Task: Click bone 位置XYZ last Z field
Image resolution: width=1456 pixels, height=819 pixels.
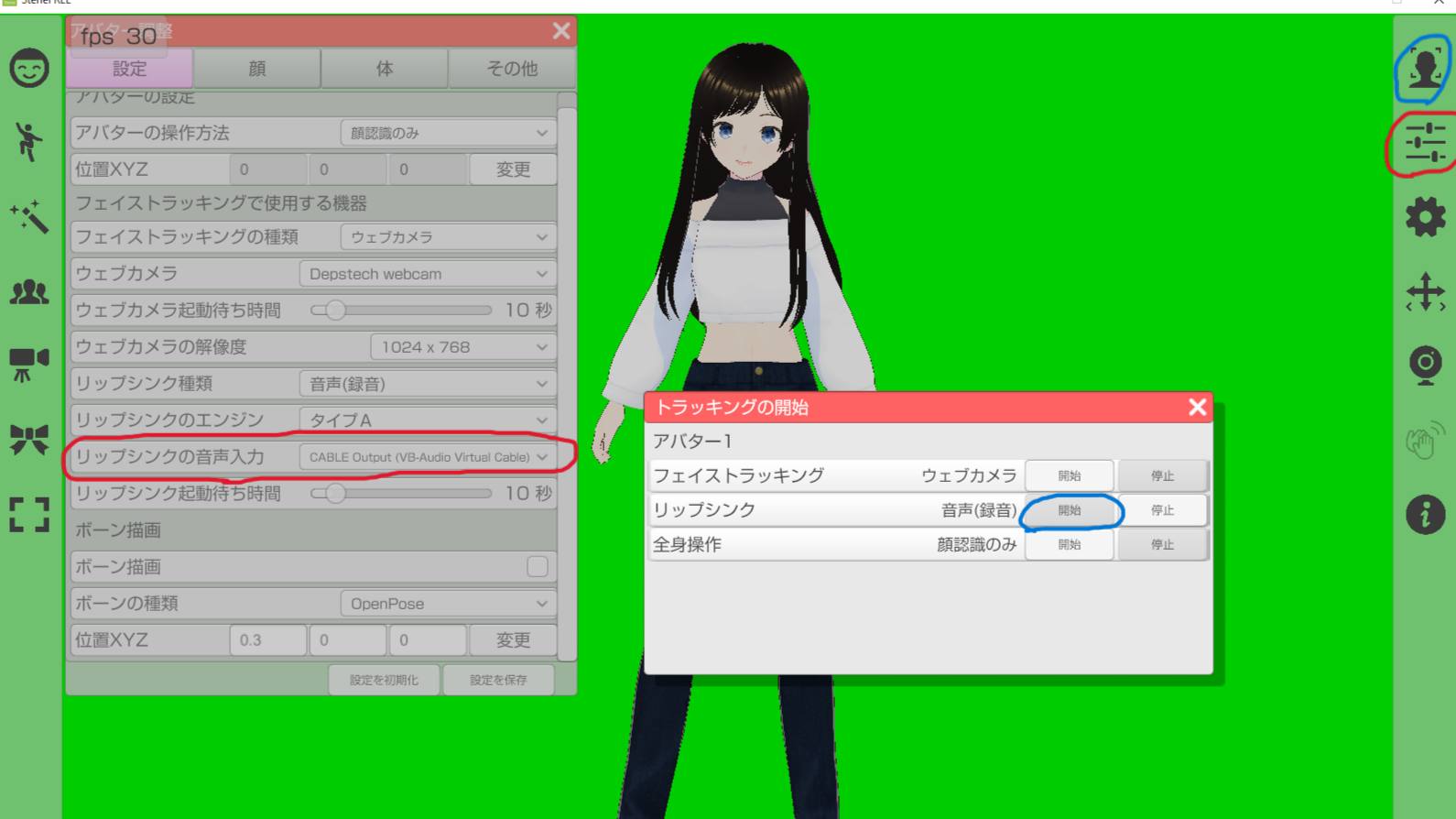Action: click(428, 640)
